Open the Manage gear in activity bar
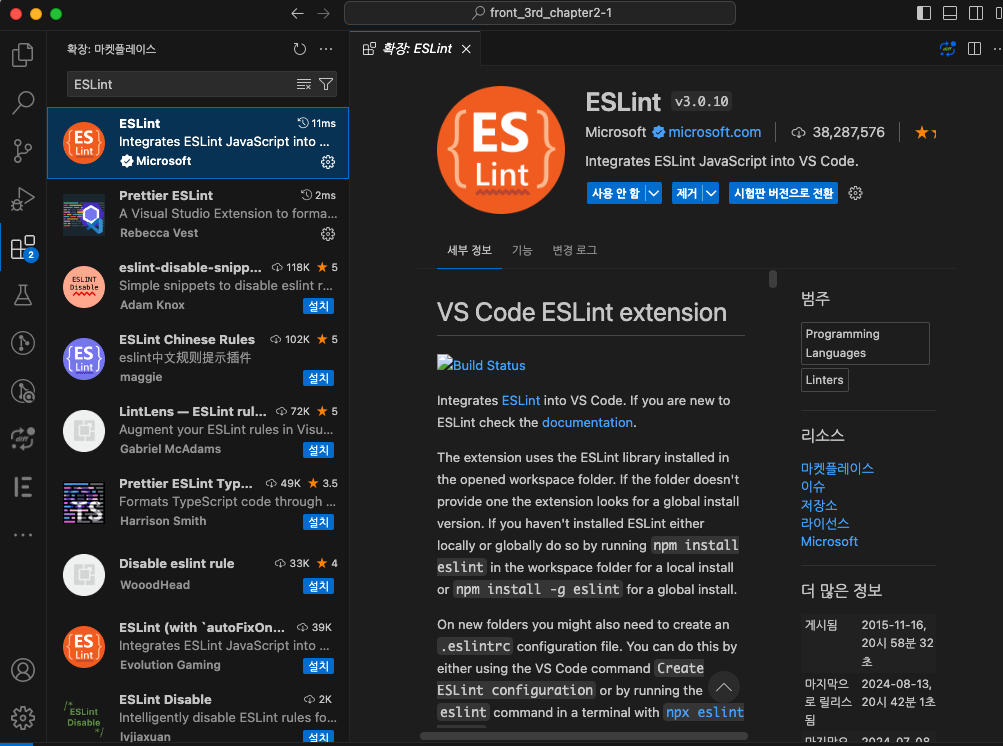 pyautogui.click(x=23, y=718)
